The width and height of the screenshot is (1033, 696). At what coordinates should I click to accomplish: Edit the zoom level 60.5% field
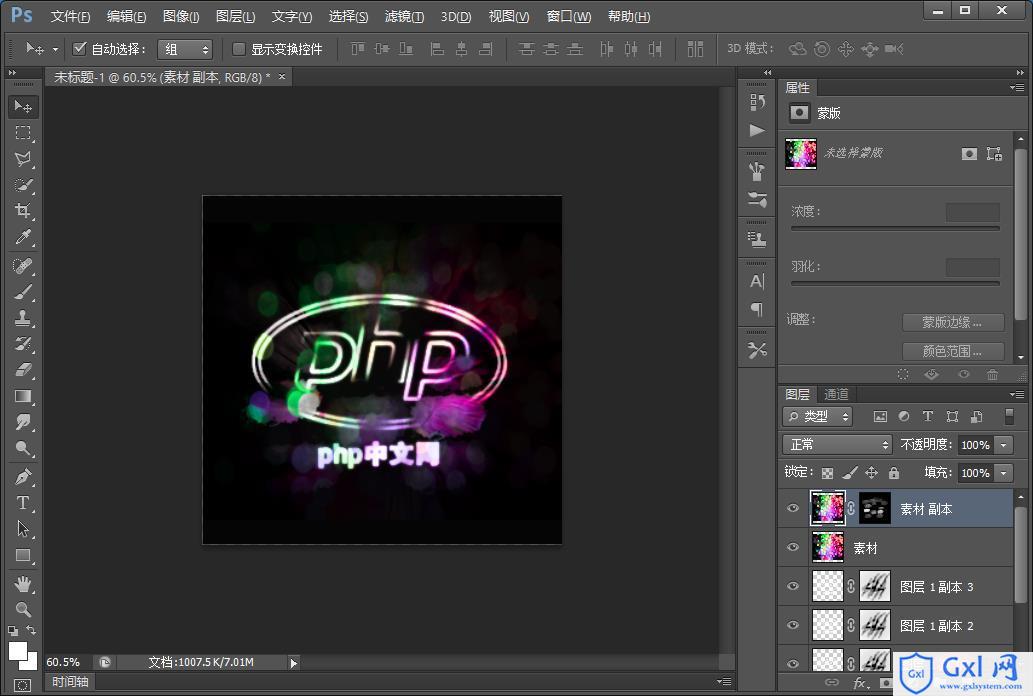pos(63,662)
